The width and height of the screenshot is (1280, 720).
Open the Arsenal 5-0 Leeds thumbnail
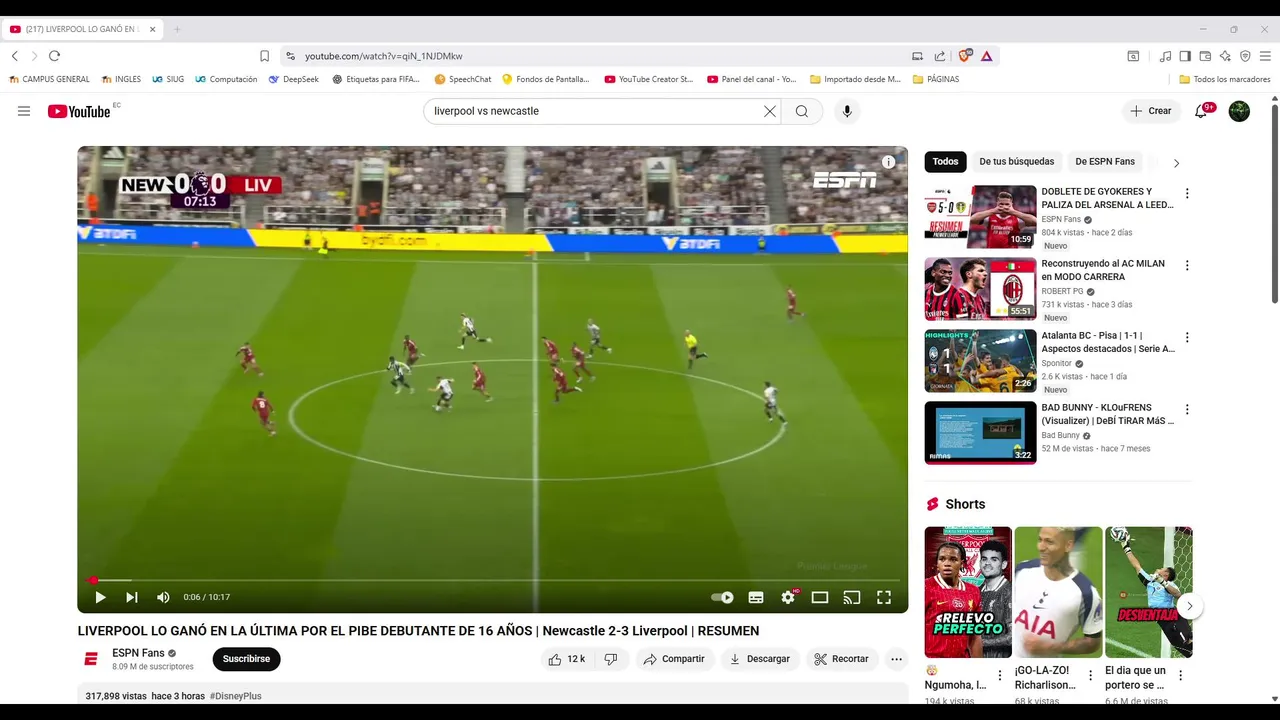980,217
